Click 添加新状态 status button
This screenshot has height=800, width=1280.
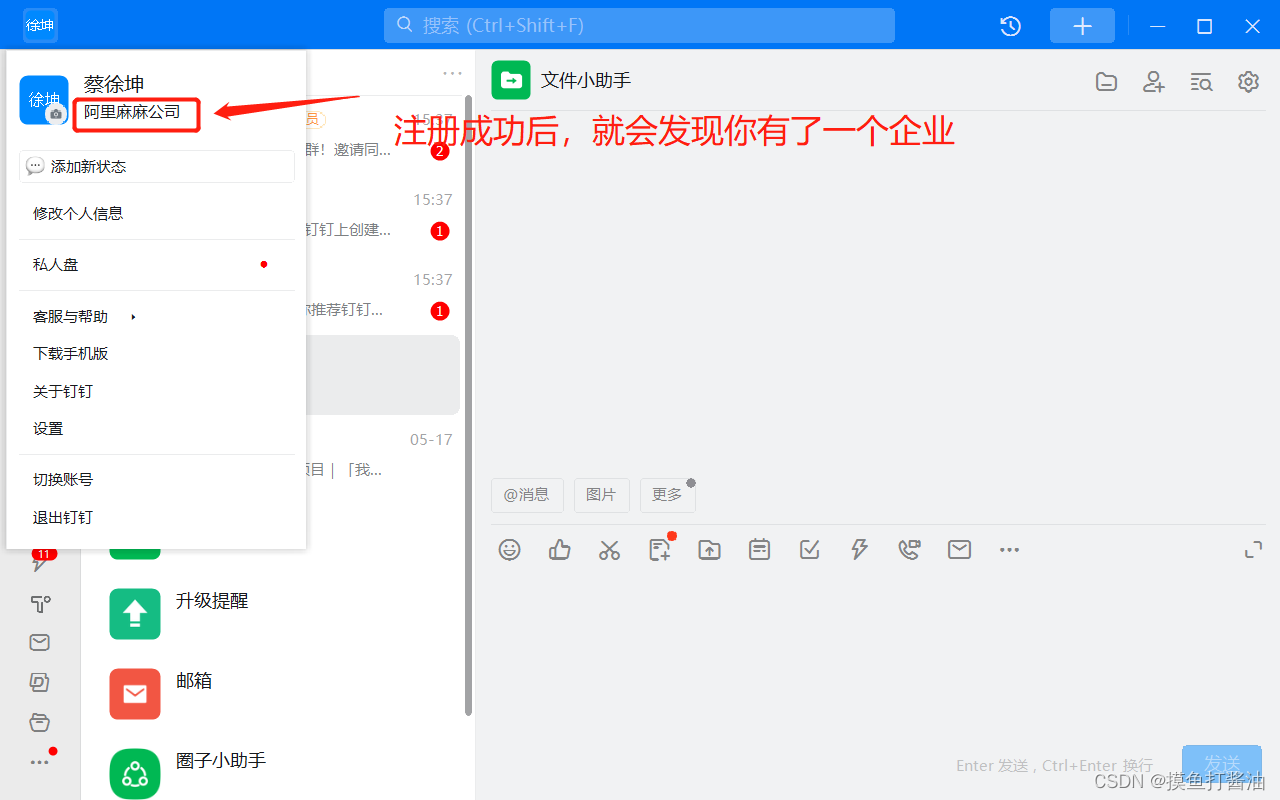click(x=157, y=167)
